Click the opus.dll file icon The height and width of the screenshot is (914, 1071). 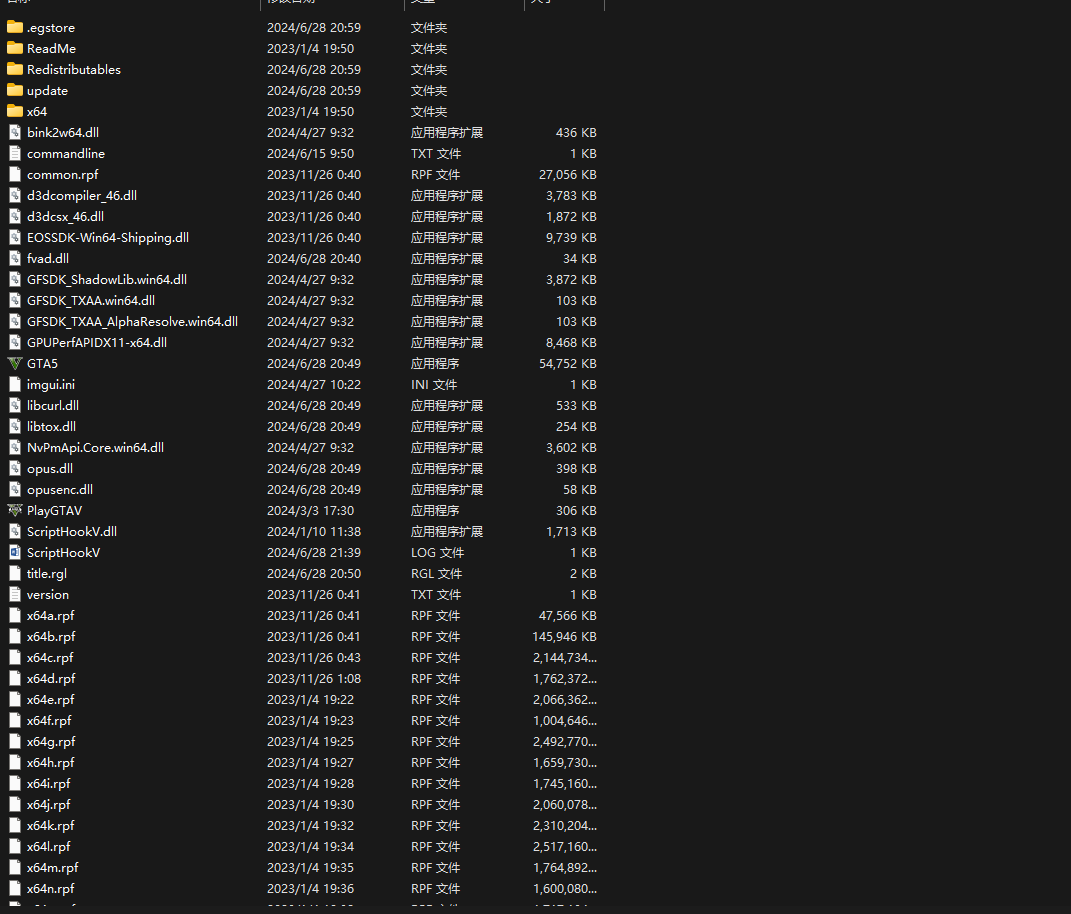point(15,469)
